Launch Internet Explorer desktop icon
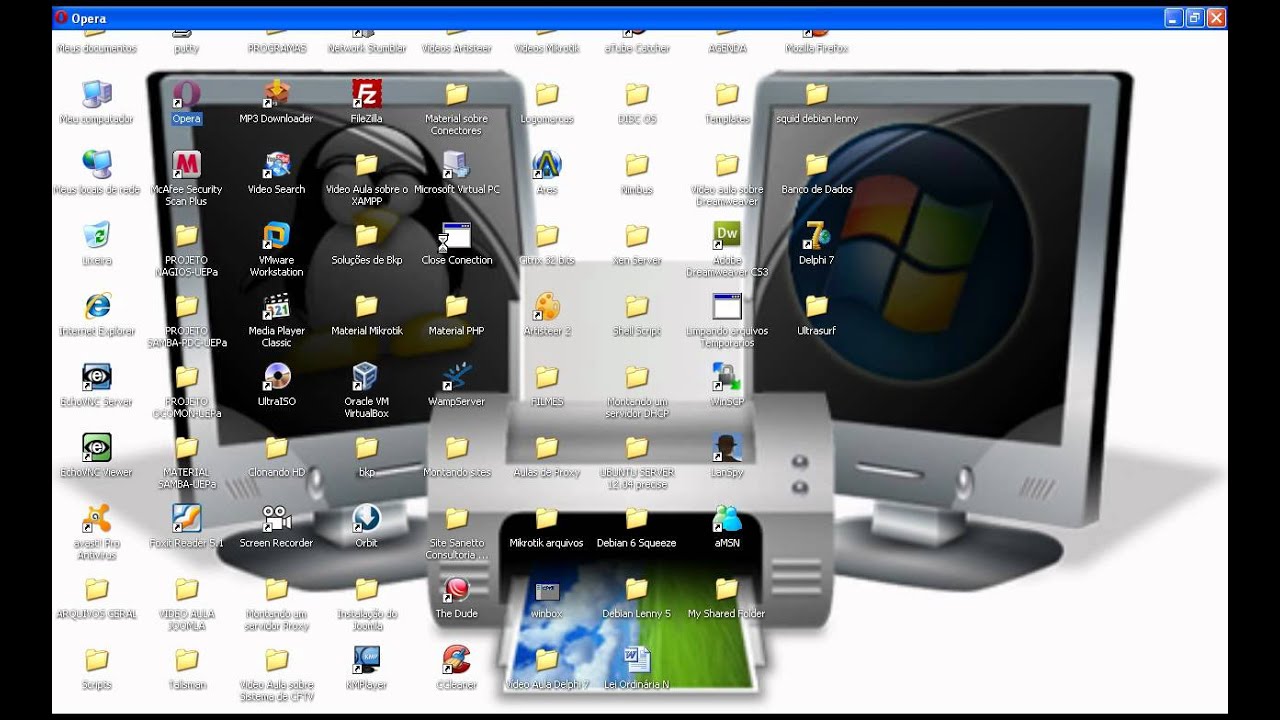 [97, 307]
